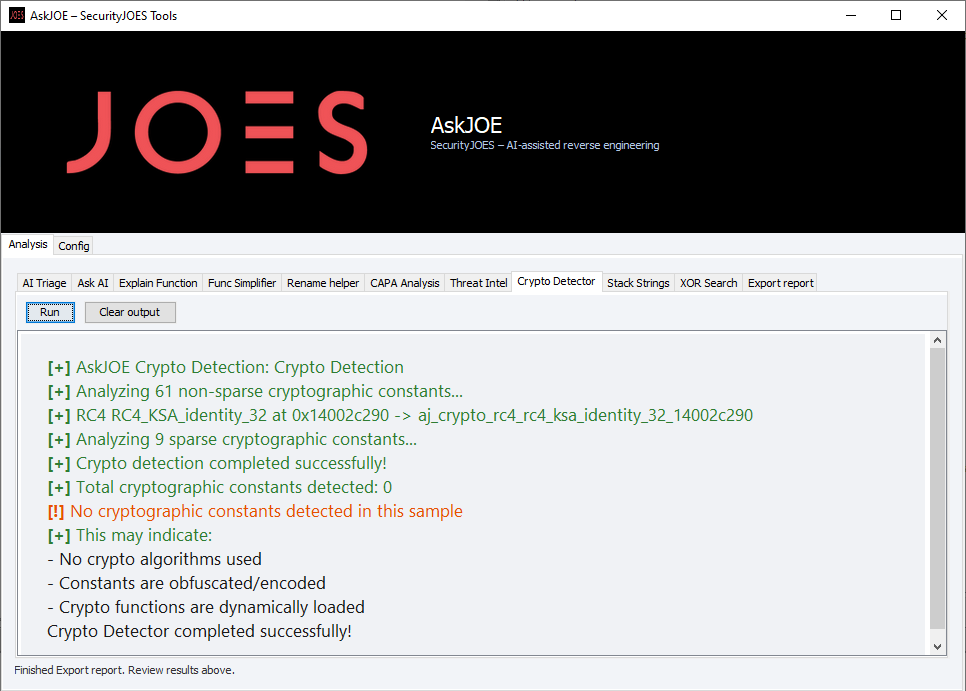Click the AskJOE banner heading
This screenshot has width=966, height=691.
pyautogui.click(x=466, y=125)
